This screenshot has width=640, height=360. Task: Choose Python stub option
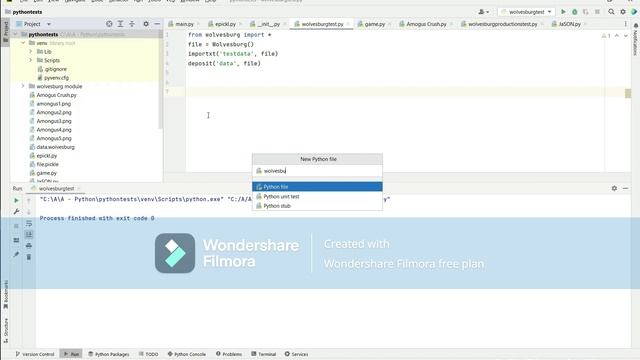pos(318,206)
